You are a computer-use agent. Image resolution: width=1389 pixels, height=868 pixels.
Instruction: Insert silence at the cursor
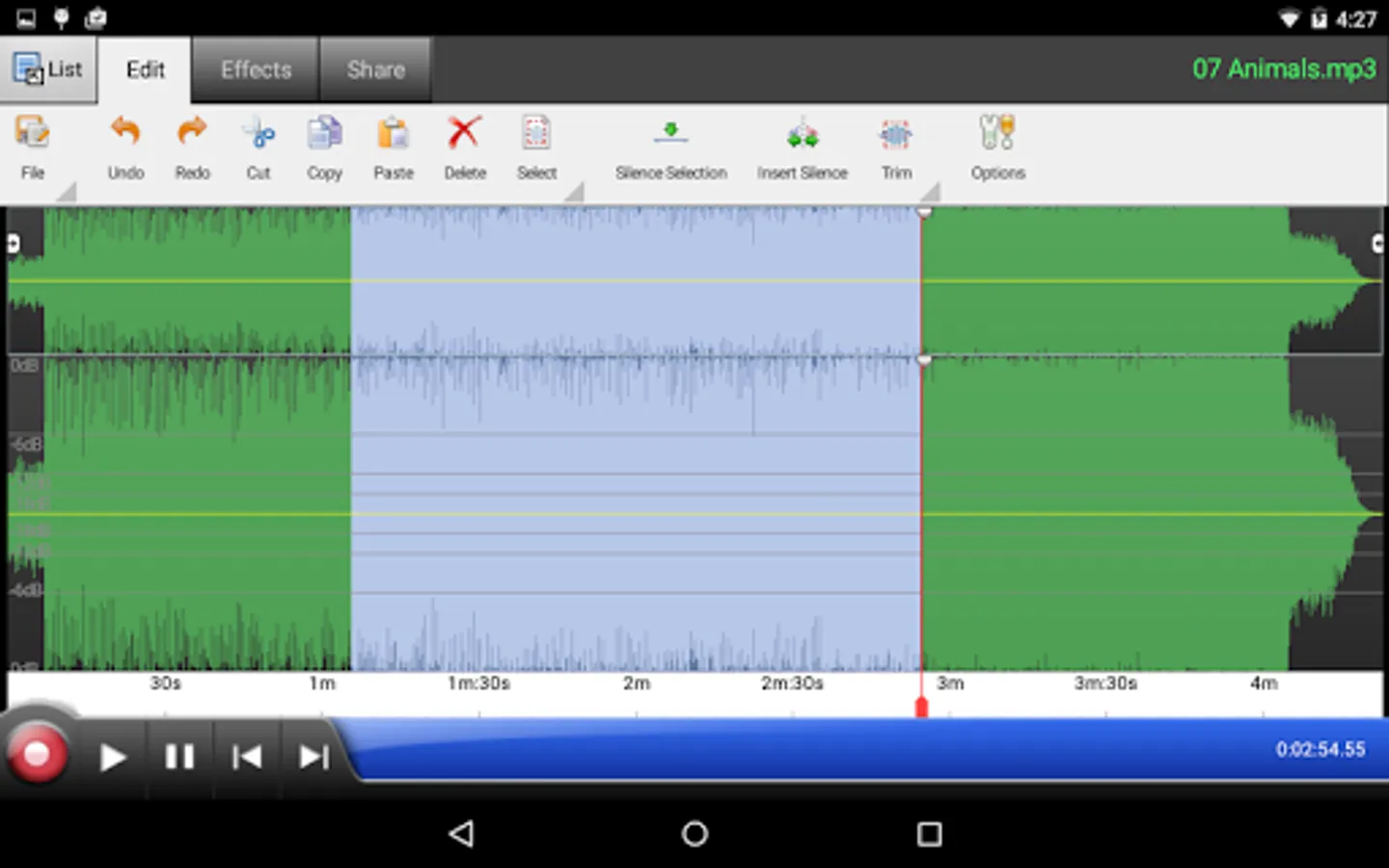click(802, 145)
